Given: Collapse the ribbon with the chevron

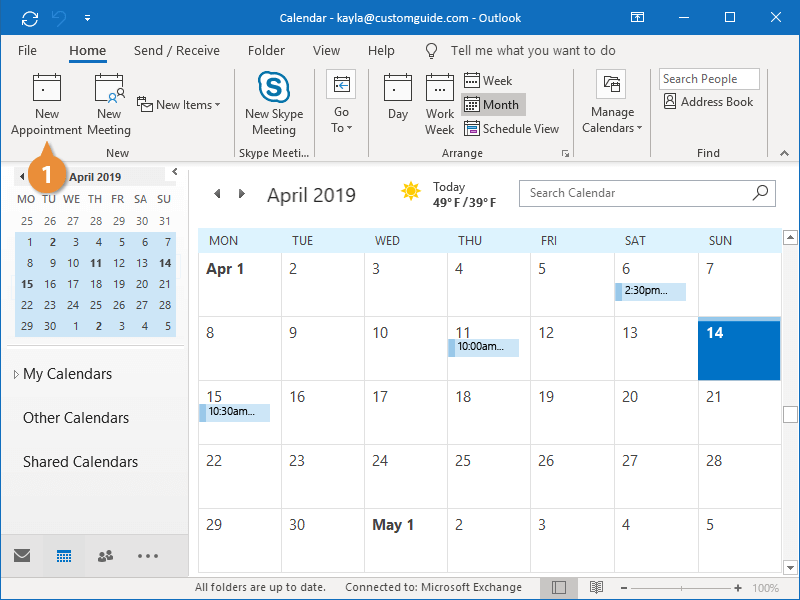Looking at the screenshot, I should [x=785, y=153].
